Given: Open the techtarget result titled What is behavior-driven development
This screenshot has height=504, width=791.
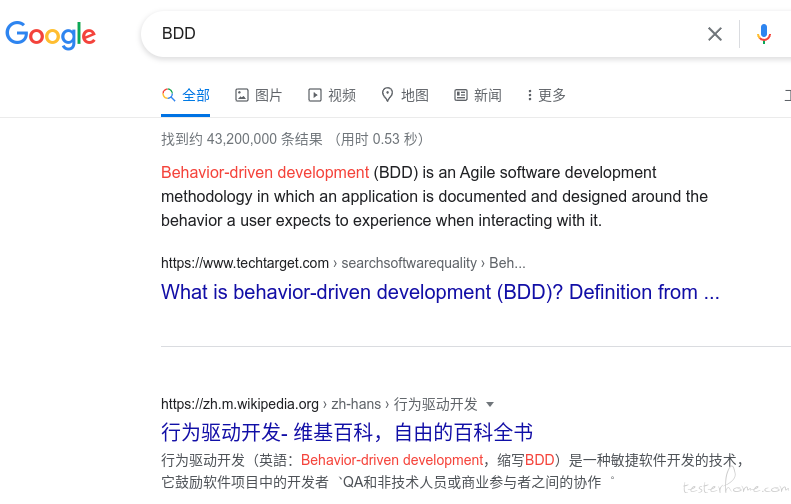Looking at the screenshot, I should click(440, 292).
